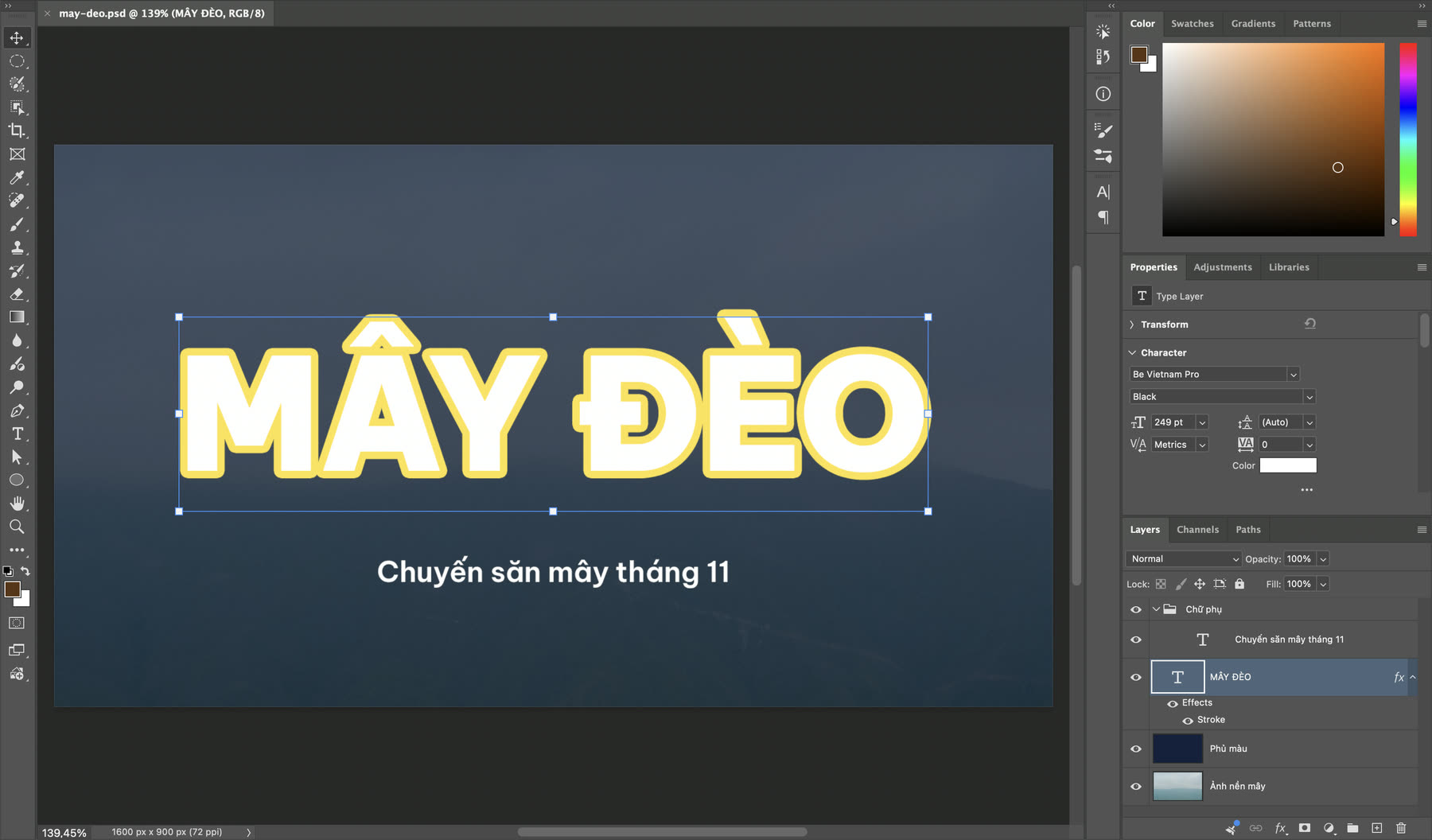Select the Frame tool
Image resolution: width=1432 pixels, height=840 pixels.
[x=17, y=154]
